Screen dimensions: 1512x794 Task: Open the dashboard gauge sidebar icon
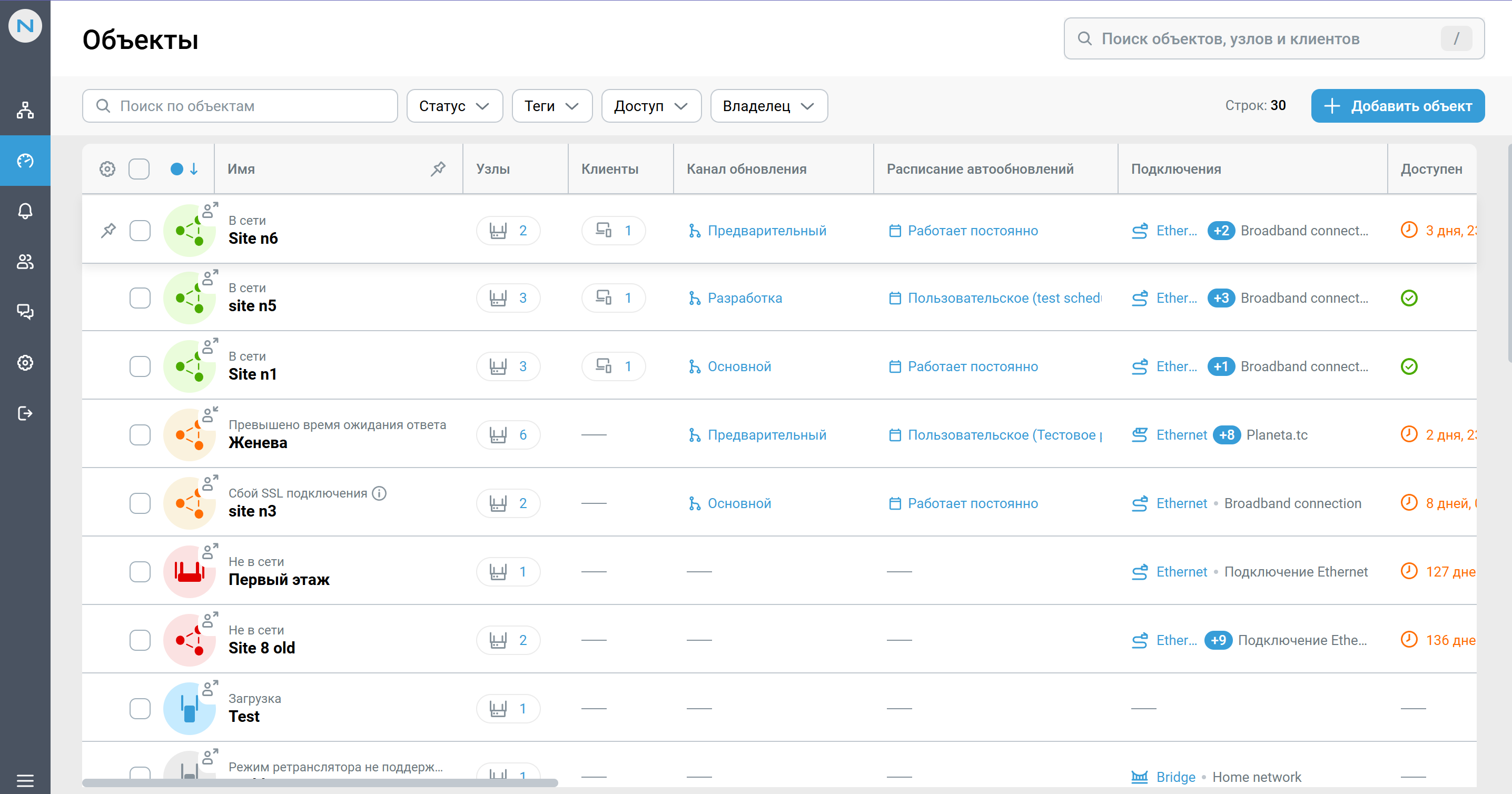(x=25, y=161)
